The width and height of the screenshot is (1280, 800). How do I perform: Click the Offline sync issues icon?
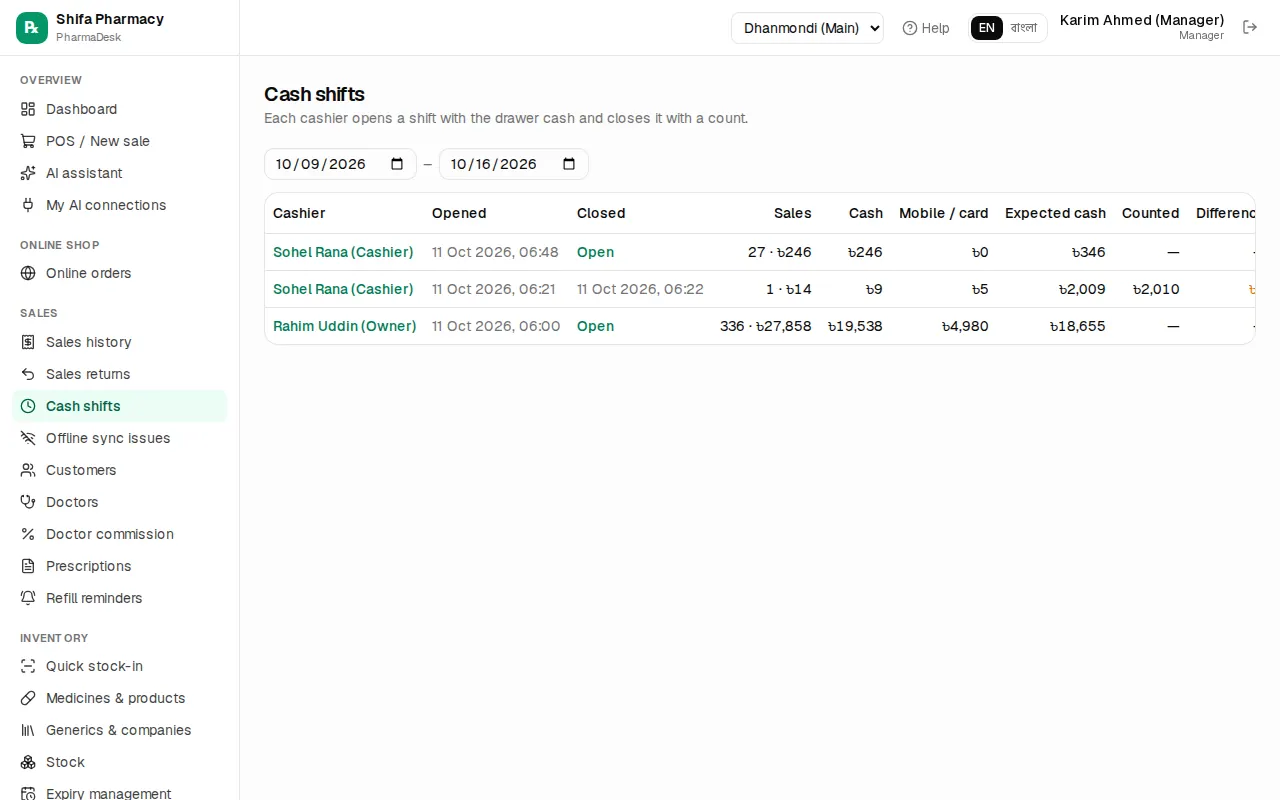(x=28, y=438)
